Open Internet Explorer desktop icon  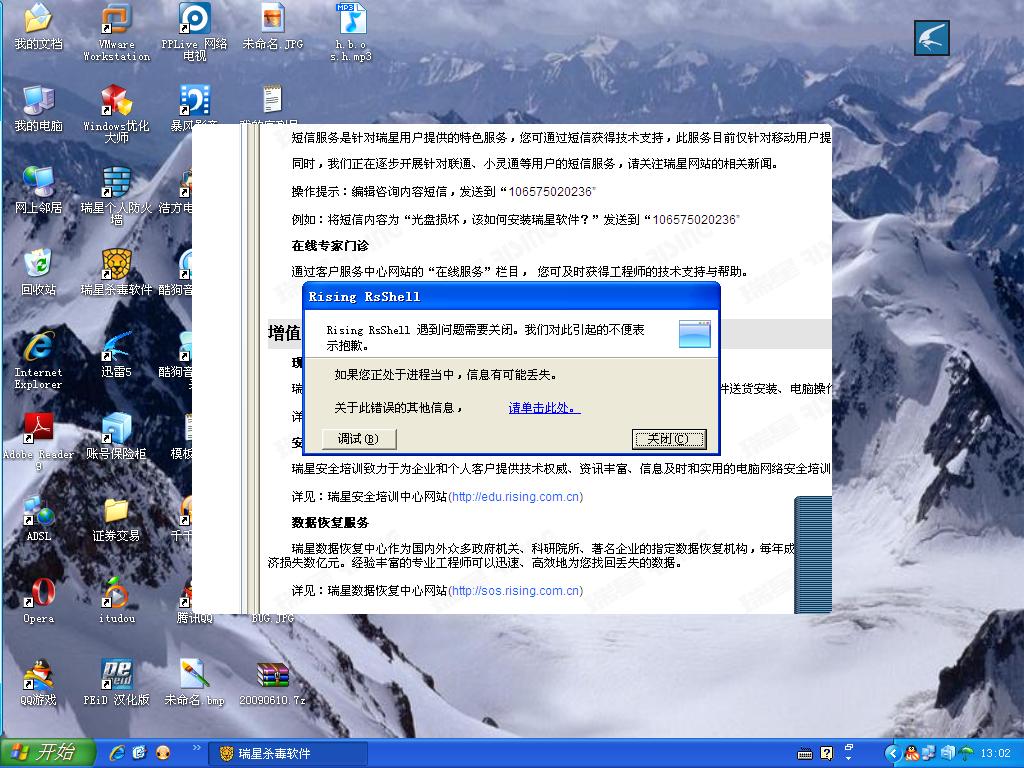point(39,360)
